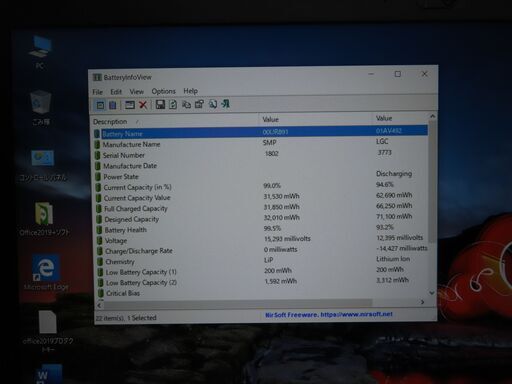
Task: Select the PC desktop icon
Action: (40, 52)
